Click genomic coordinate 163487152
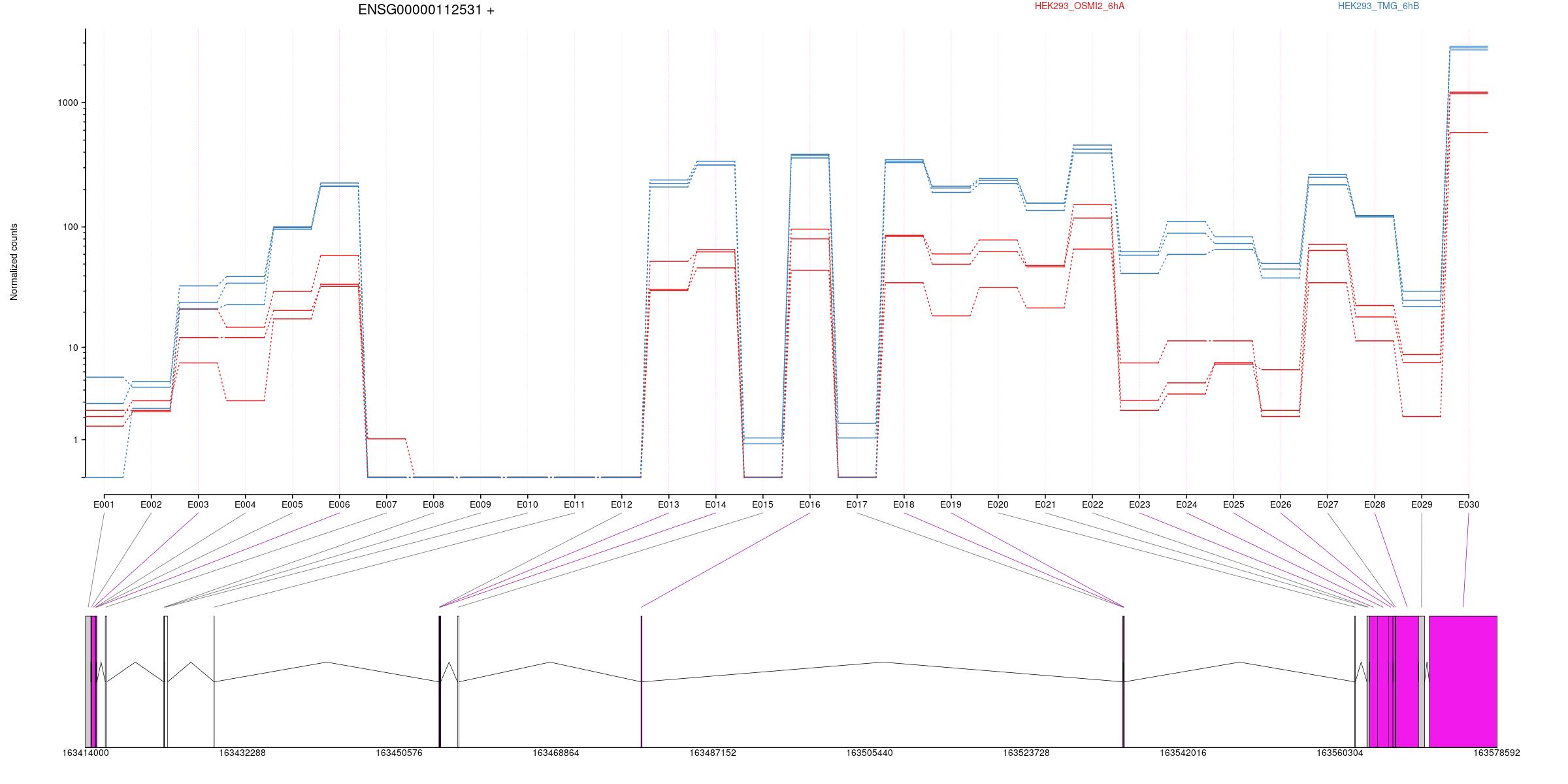Viewport: 1568px width, 784px height. pos(713,753)
